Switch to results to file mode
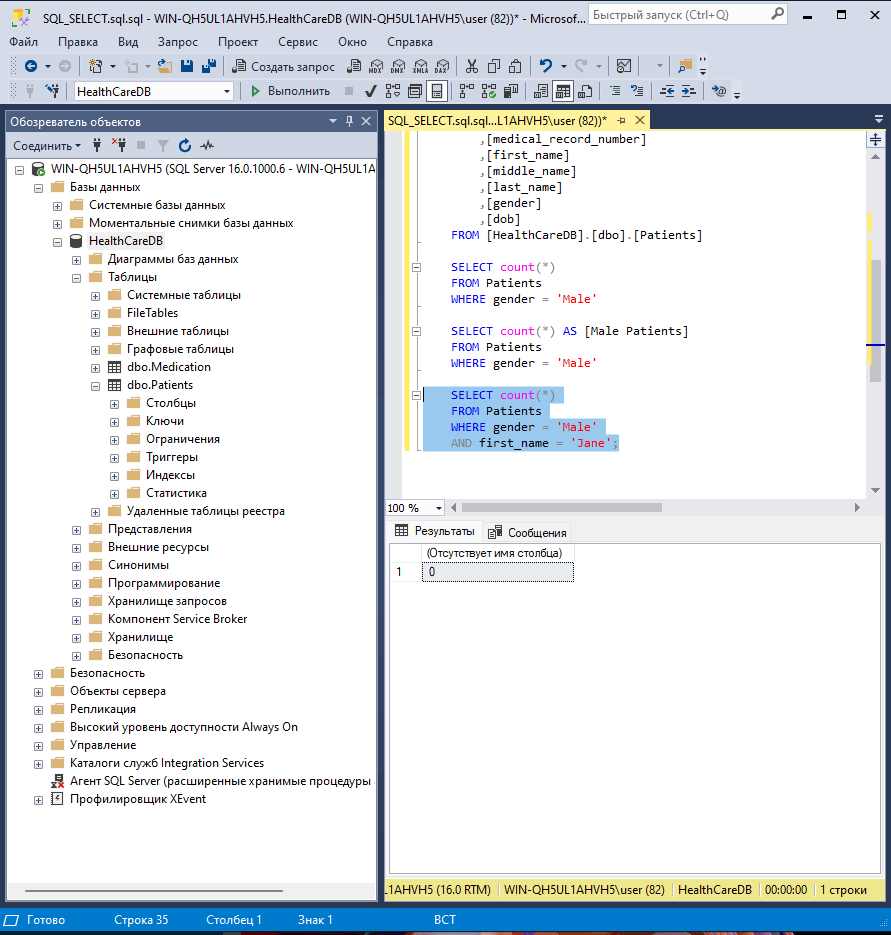 pos(585,91)
